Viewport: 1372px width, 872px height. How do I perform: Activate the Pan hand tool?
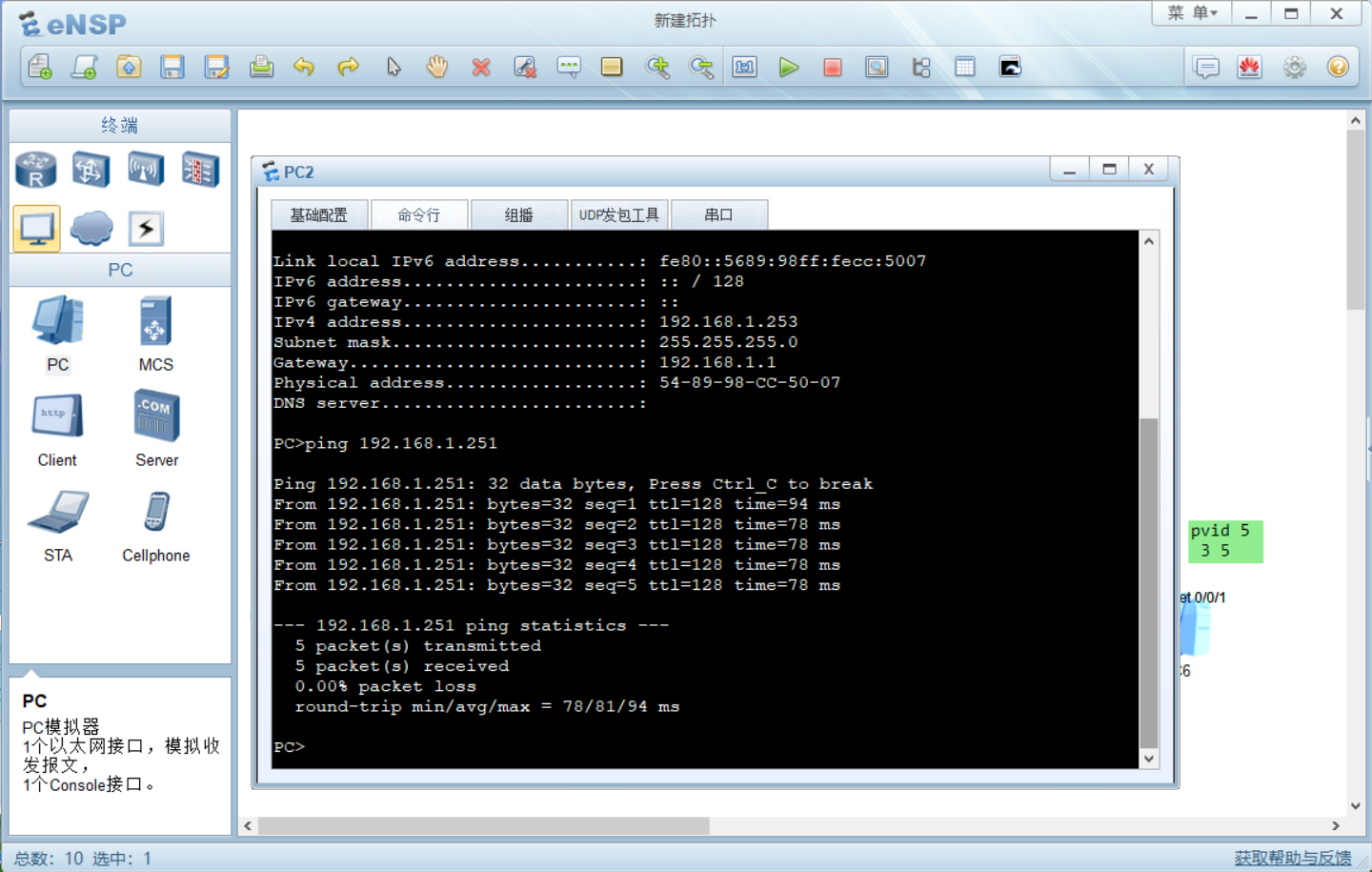tap(436, 67)
